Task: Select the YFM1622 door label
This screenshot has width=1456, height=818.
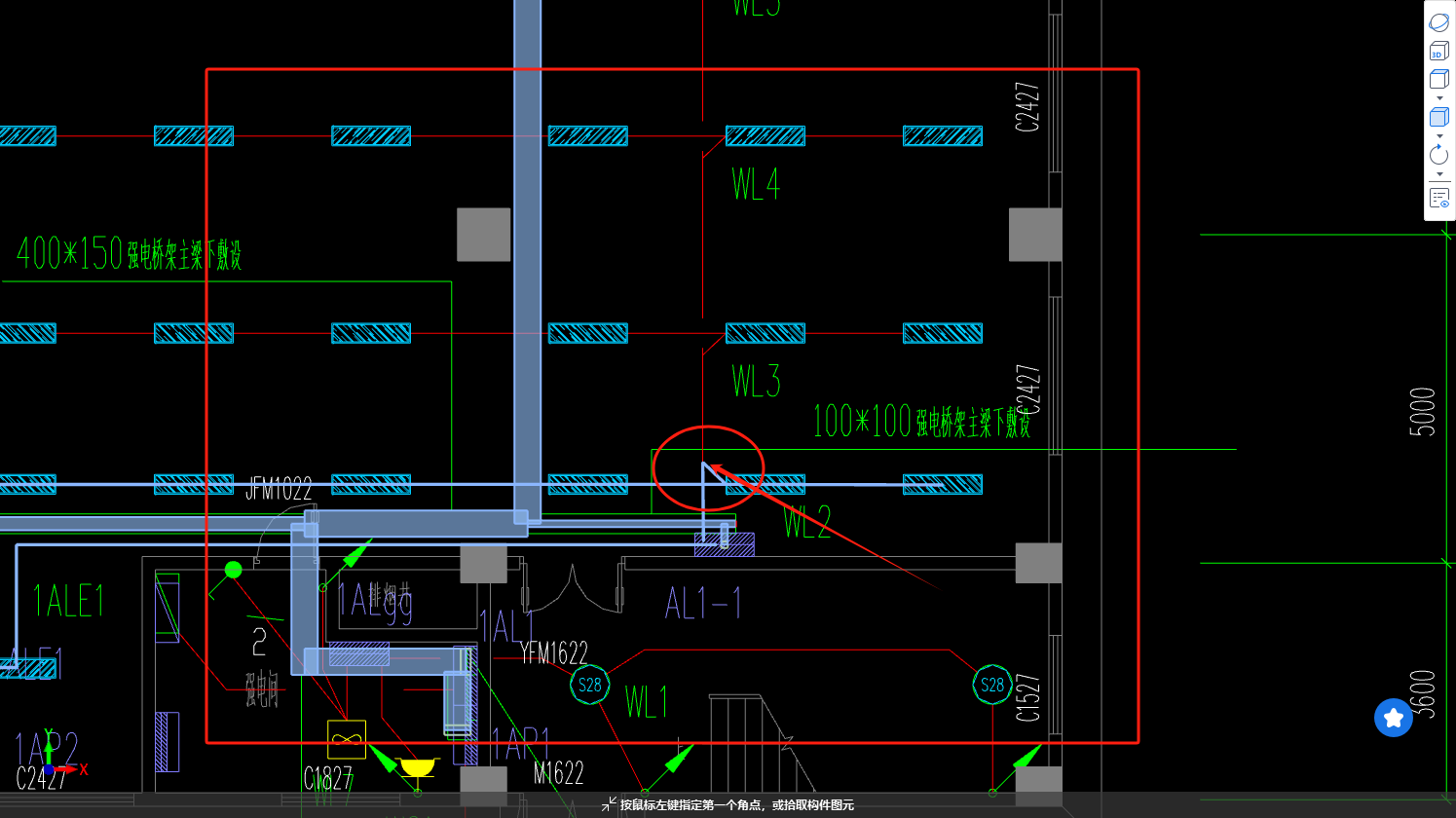Action: click(553, 653)
